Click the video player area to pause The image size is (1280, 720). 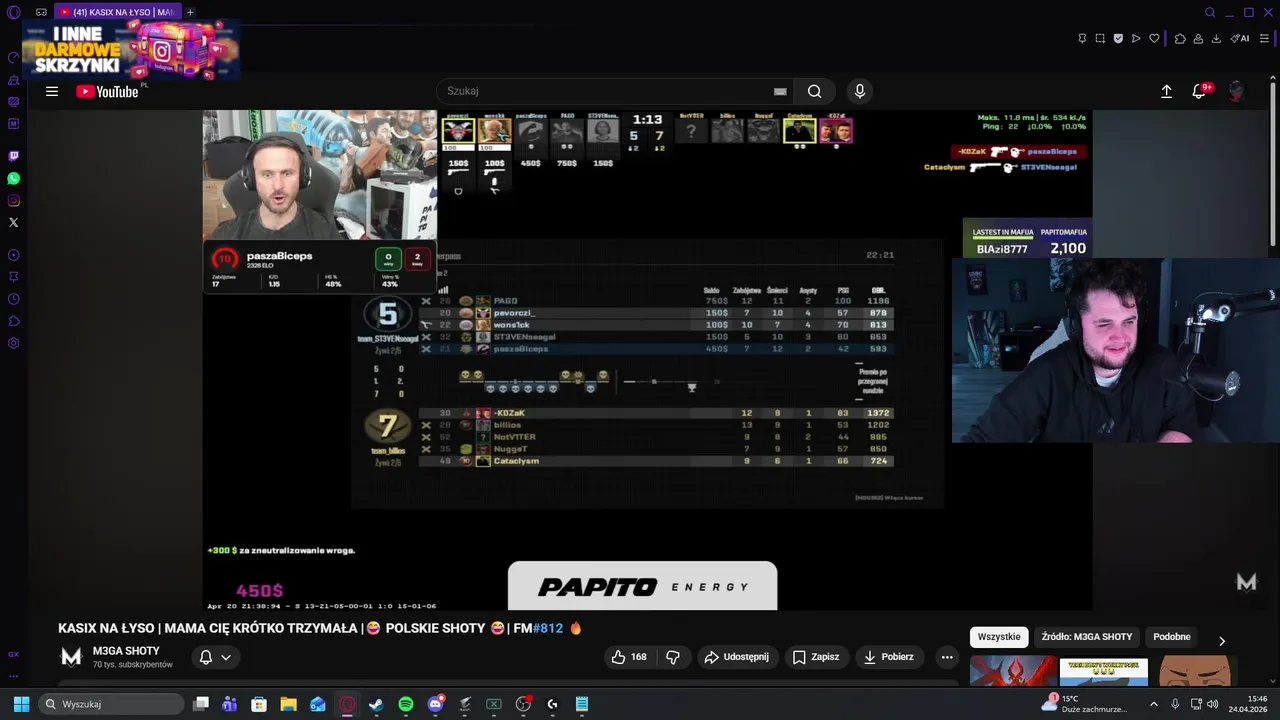coord(647,360)
